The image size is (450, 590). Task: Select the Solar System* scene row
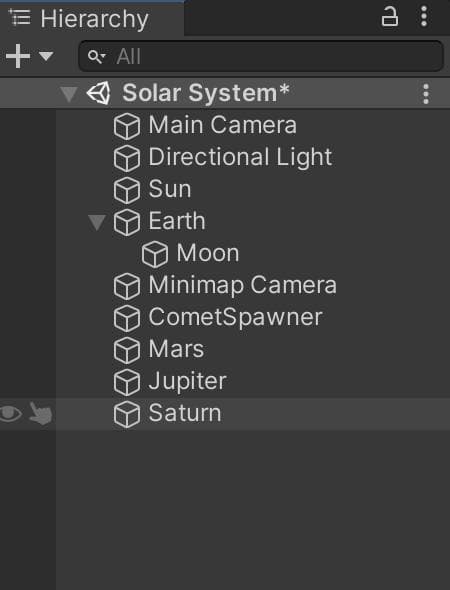point(225,93)
